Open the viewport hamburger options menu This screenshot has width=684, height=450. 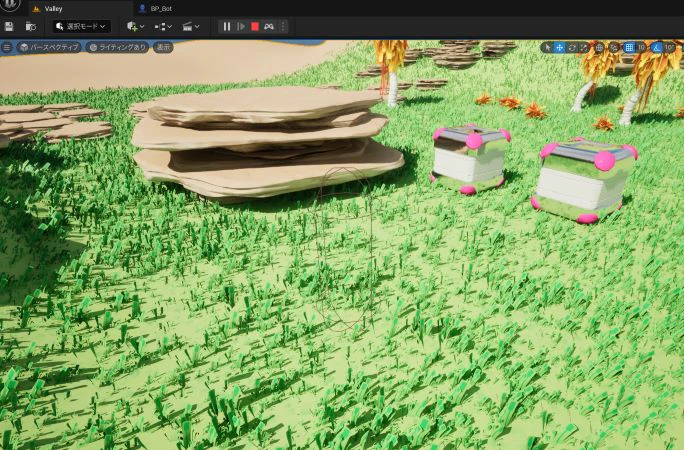pos(7,47)
